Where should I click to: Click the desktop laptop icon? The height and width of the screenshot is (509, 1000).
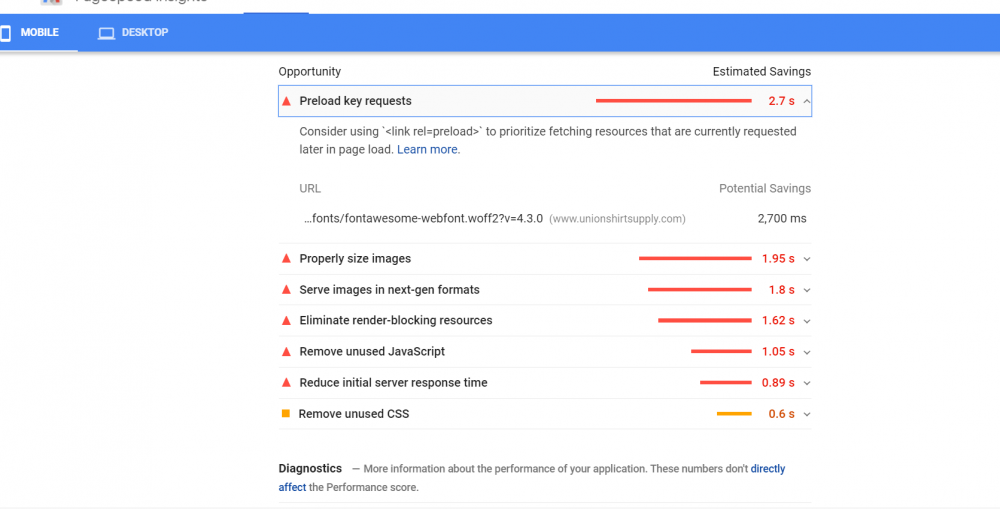pos(106,33)
